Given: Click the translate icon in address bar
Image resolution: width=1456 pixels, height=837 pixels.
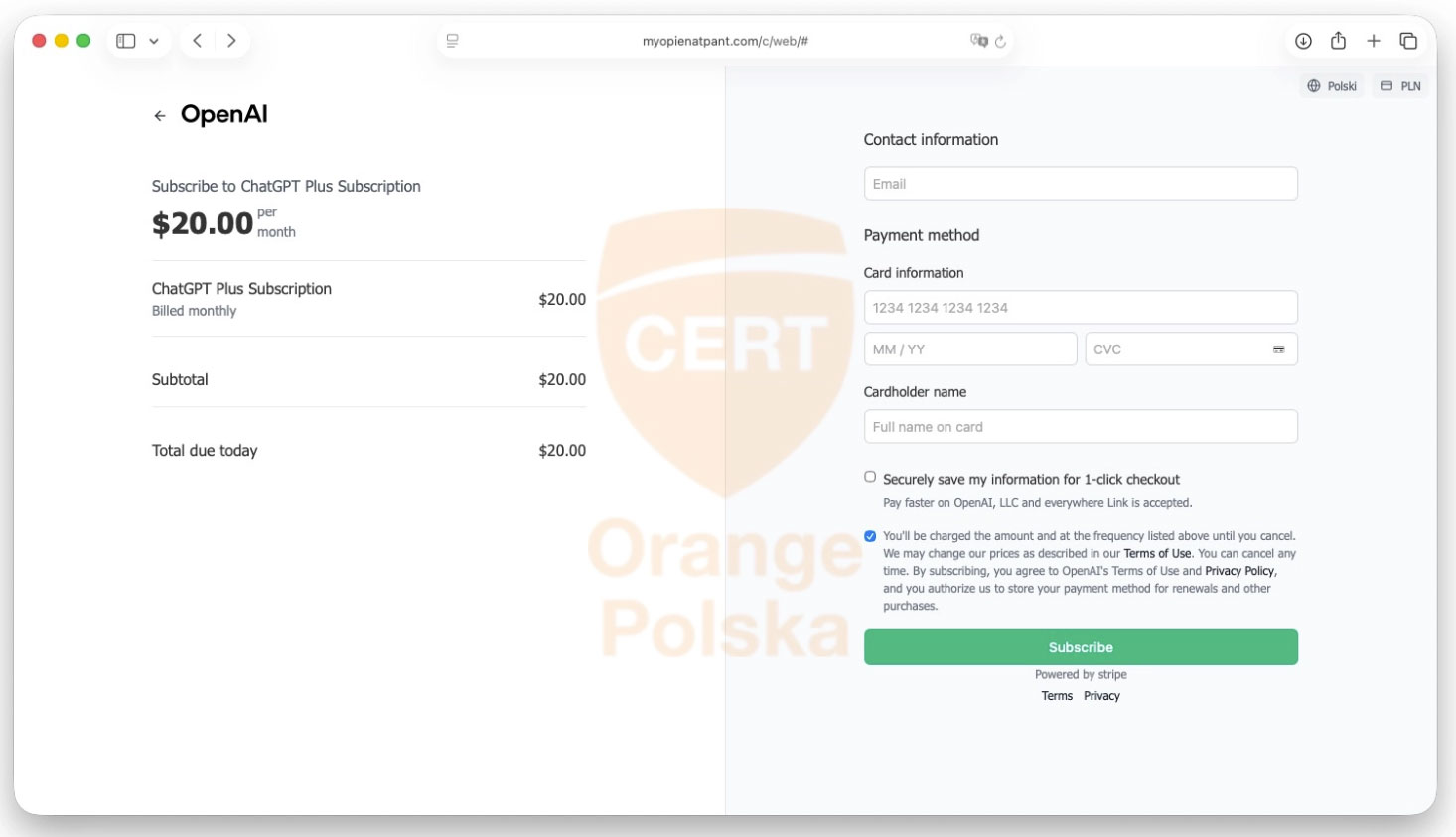Looking at the screenshot, I should pyautogui.click(x=978, y=41).
